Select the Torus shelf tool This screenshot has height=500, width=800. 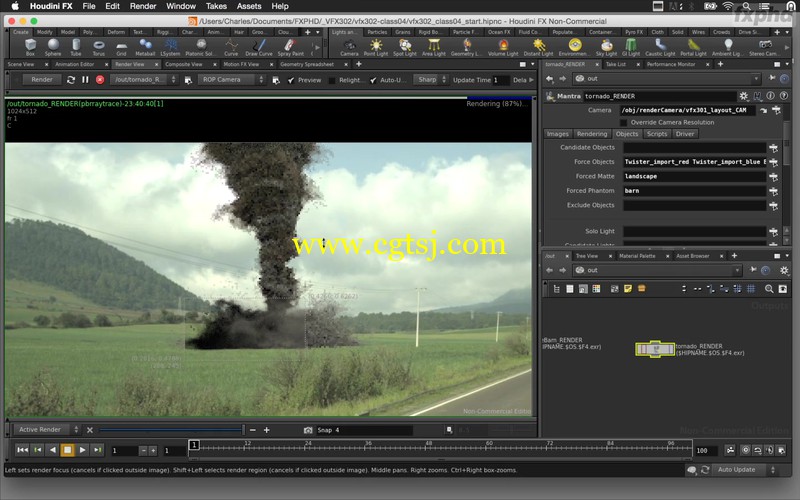click(98, 47)
